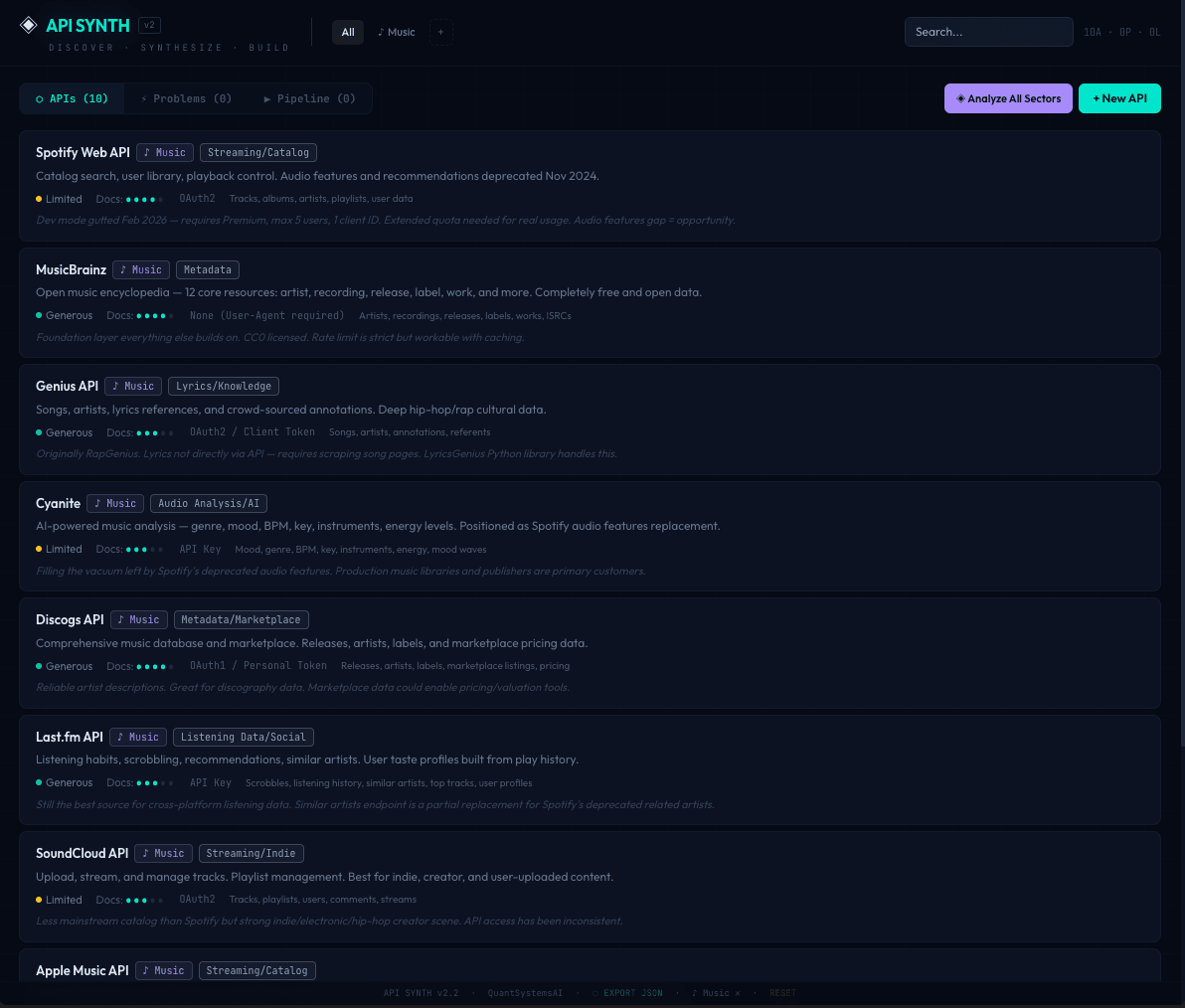1185x1008 pixels.
Task: Click the API Synth diamond logo
Action: click(28, 25)
